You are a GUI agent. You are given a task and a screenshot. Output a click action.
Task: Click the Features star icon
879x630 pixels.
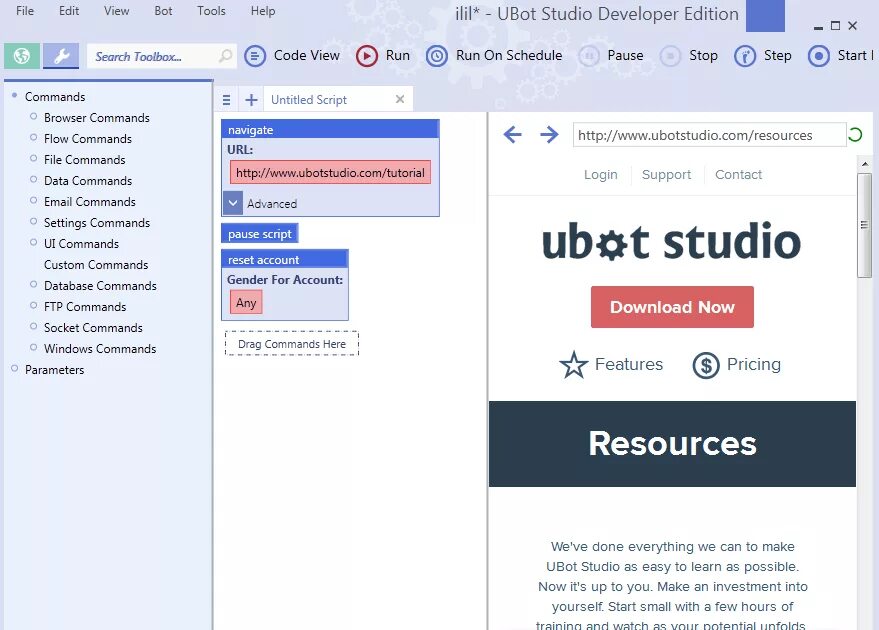(573, 365)
